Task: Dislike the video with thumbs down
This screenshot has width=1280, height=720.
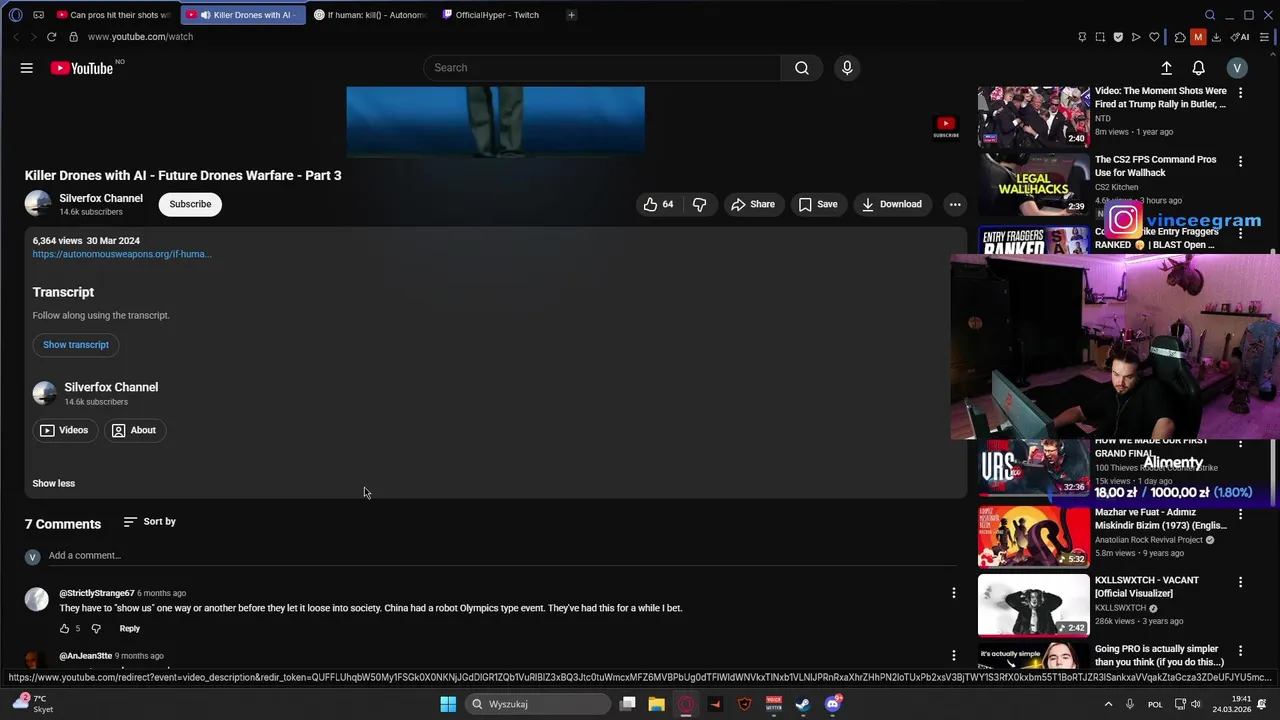Action: pos(700,204)
